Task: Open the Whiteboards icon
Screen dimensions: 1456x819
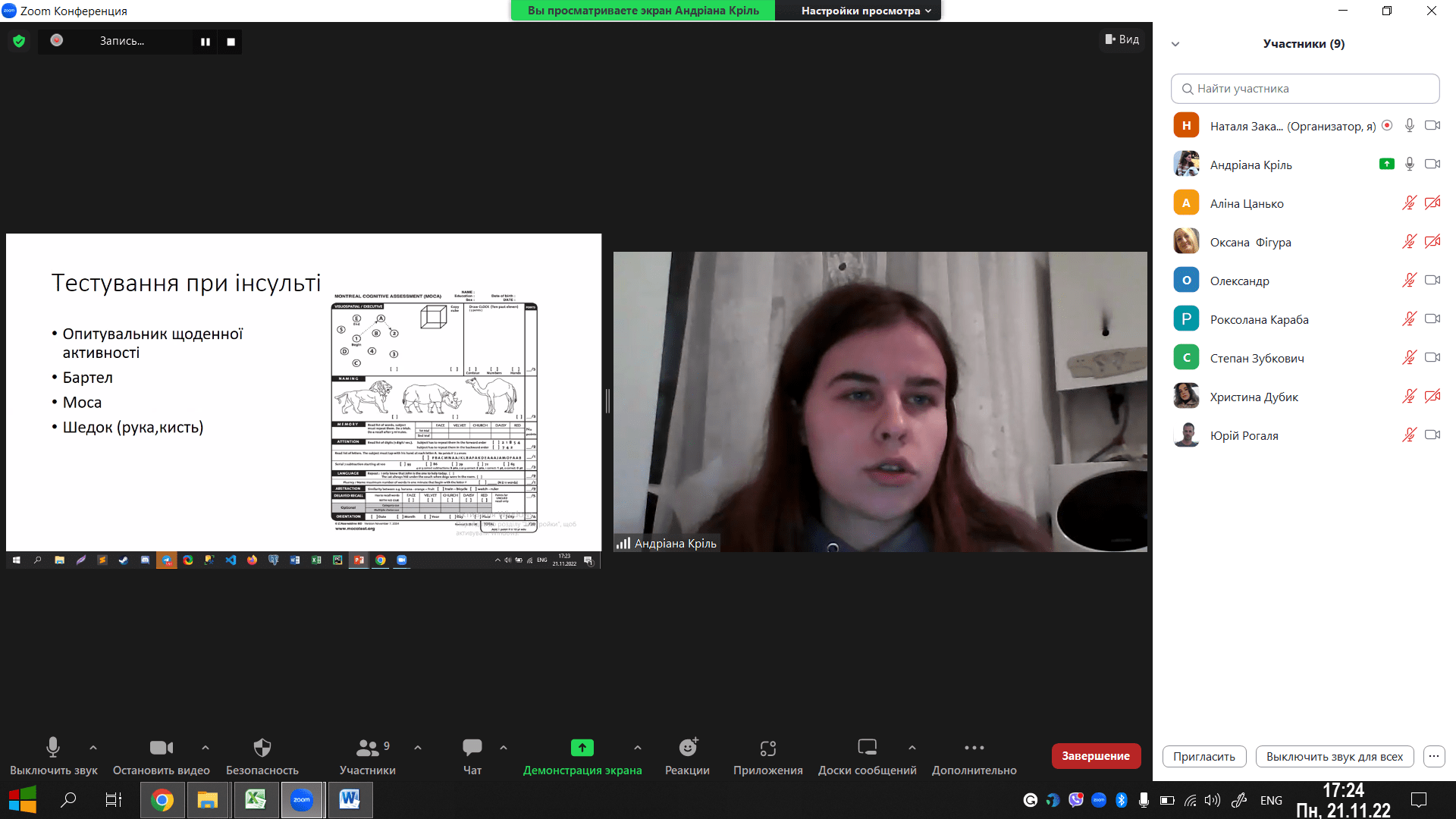Action: tap(867, 748)
